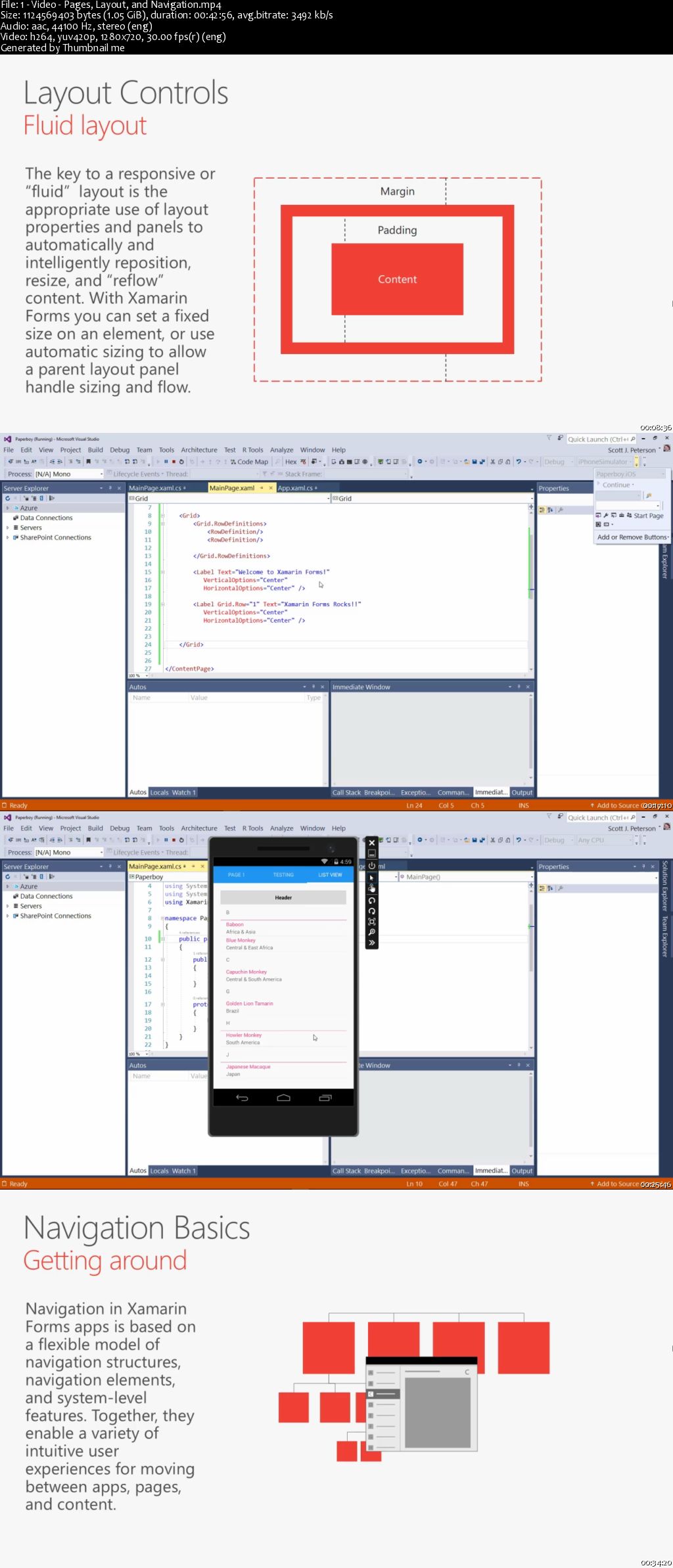Open the Team Explorer side tab
Screen dimensions: 673x1568
665,937
